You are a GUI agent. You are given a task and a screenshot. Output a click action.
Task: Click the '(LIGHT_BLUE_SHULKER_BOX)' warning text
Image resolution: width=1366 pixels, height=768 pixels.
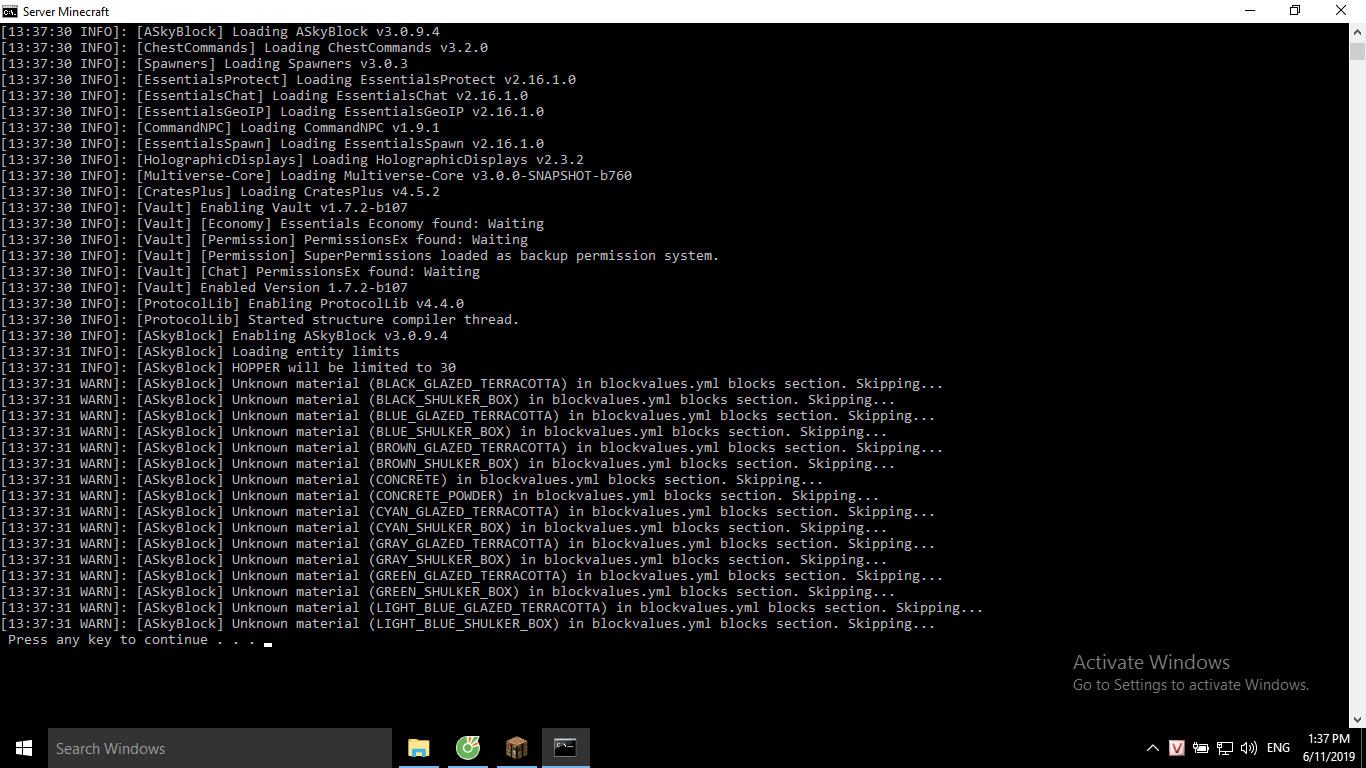[x=464, y=624]
